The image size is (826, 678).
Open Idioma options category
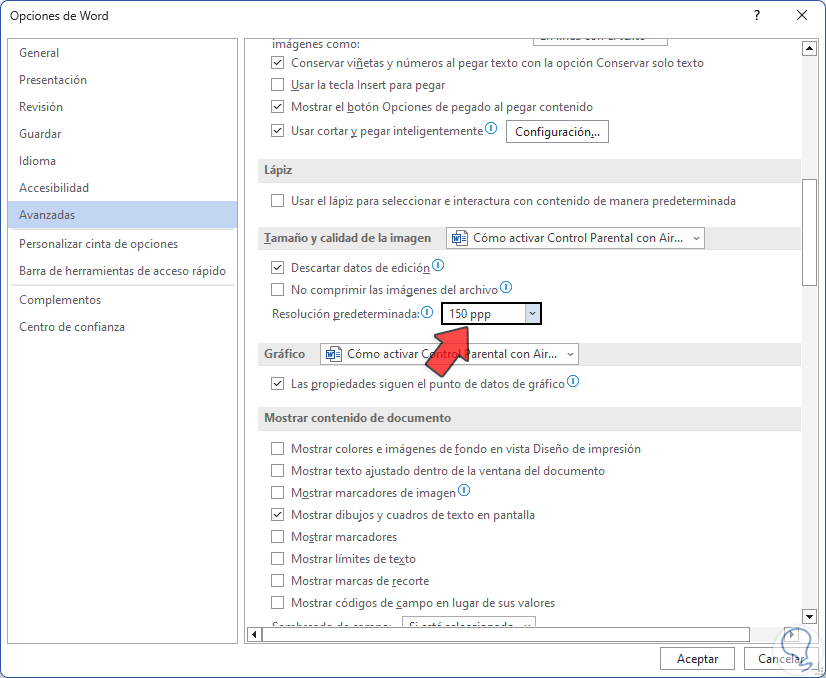pos(123,161)
